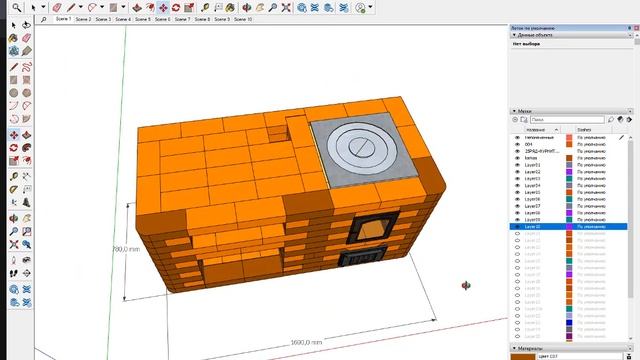Screen dimensions: 640x360
Task: Select the Position Camera tool in left toolbar
Action: click(x=13, y=260)
